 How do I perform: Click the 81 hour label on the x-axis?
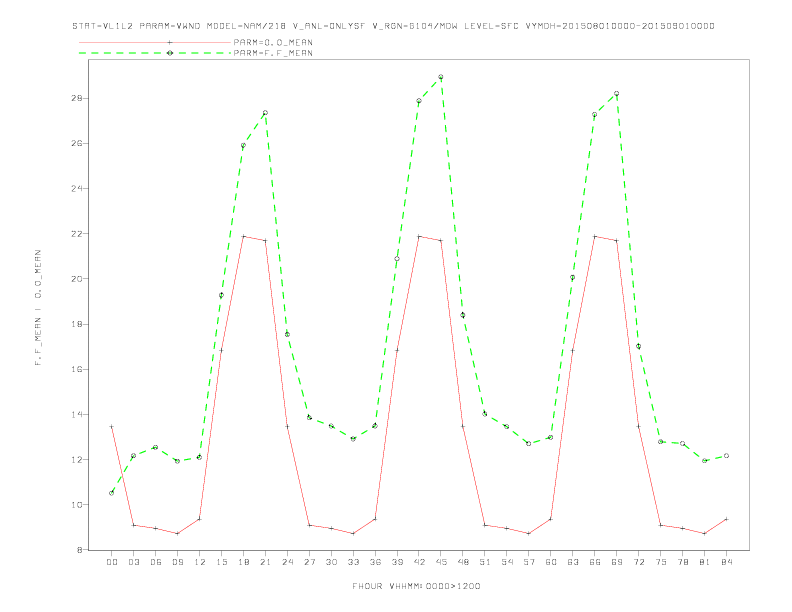click(705, 562)
